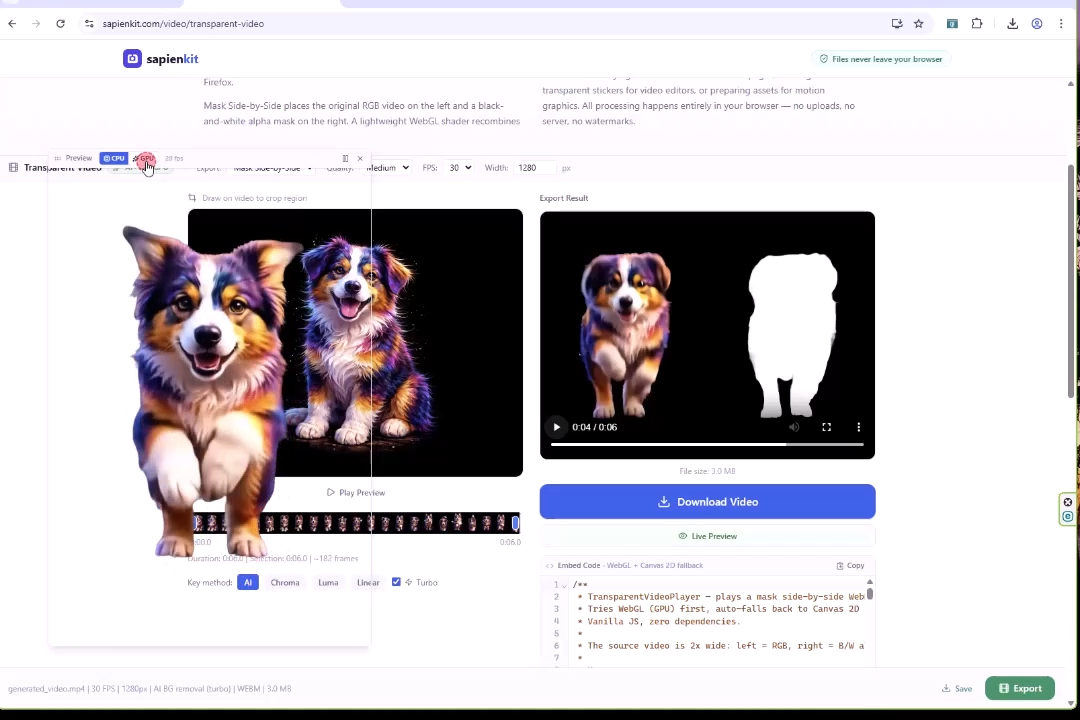Select the Chroma key method

click(x=285, y=582)
